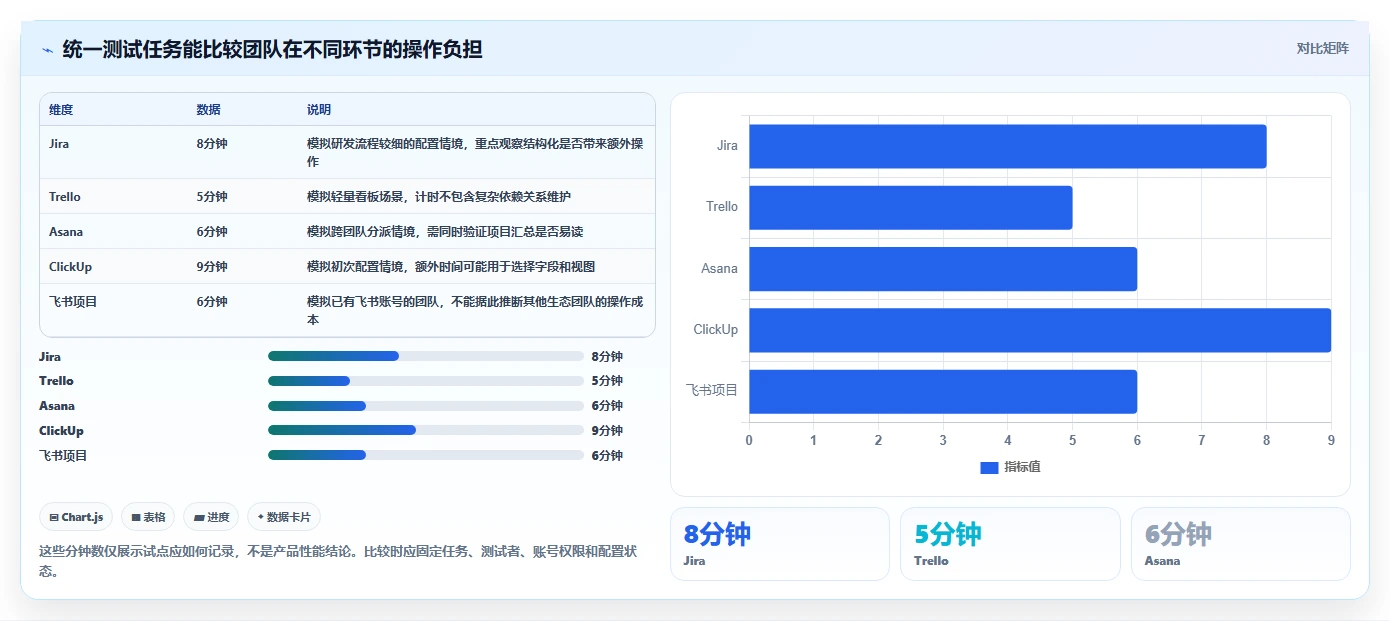Click the x-axis tick label 5

(1072, 440)
